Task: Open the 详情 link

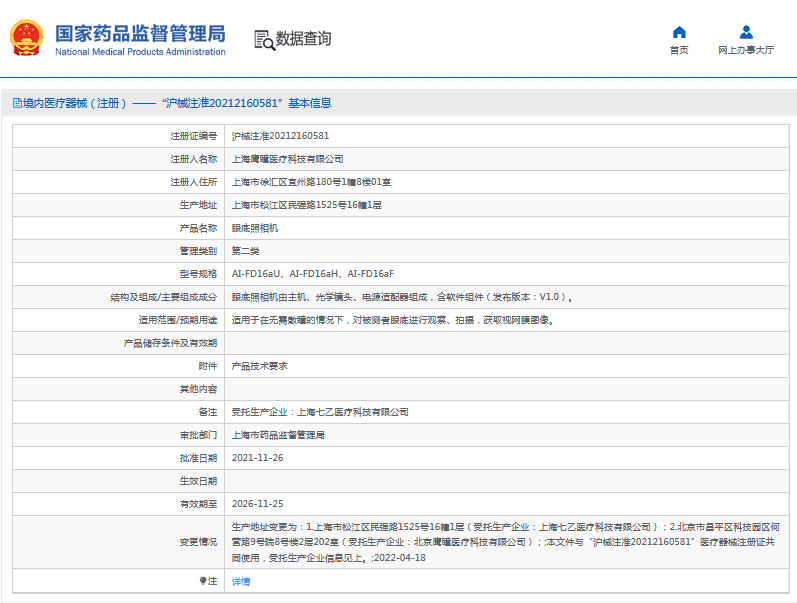Action: pos(241,581)
